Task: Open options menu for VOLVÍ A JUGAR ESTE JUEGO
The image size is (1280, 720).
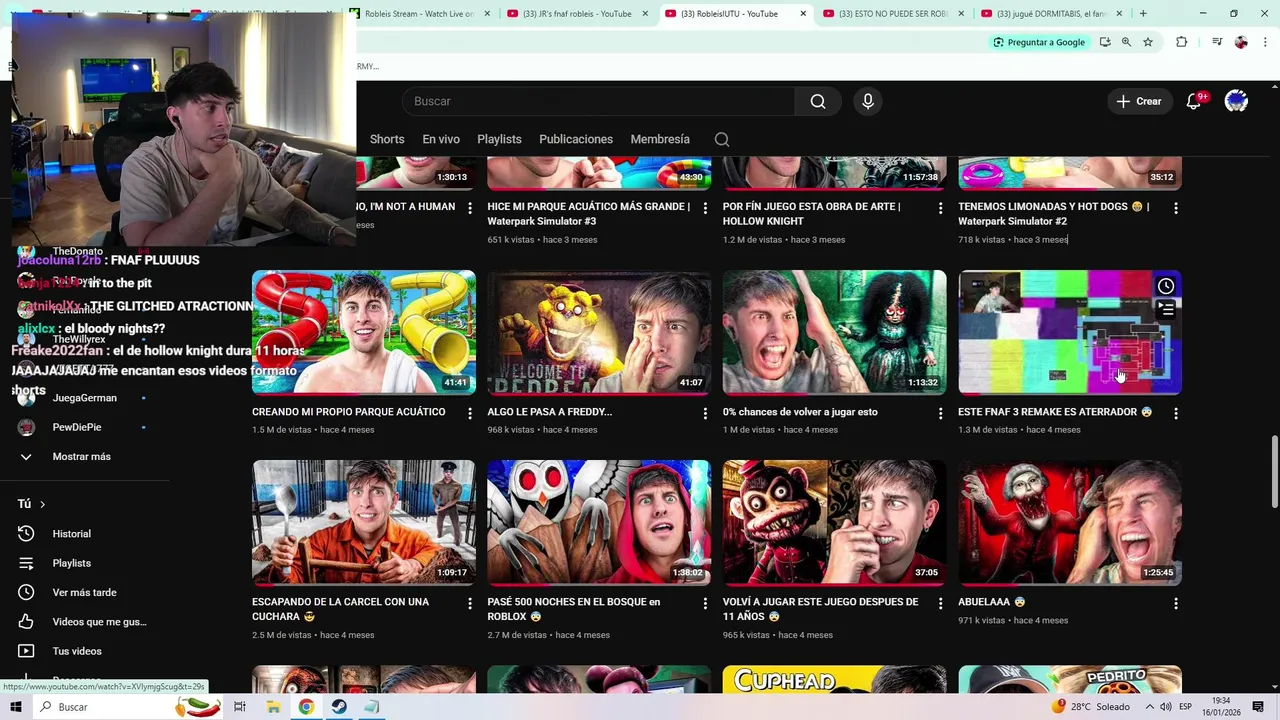Action: [940, 603]
